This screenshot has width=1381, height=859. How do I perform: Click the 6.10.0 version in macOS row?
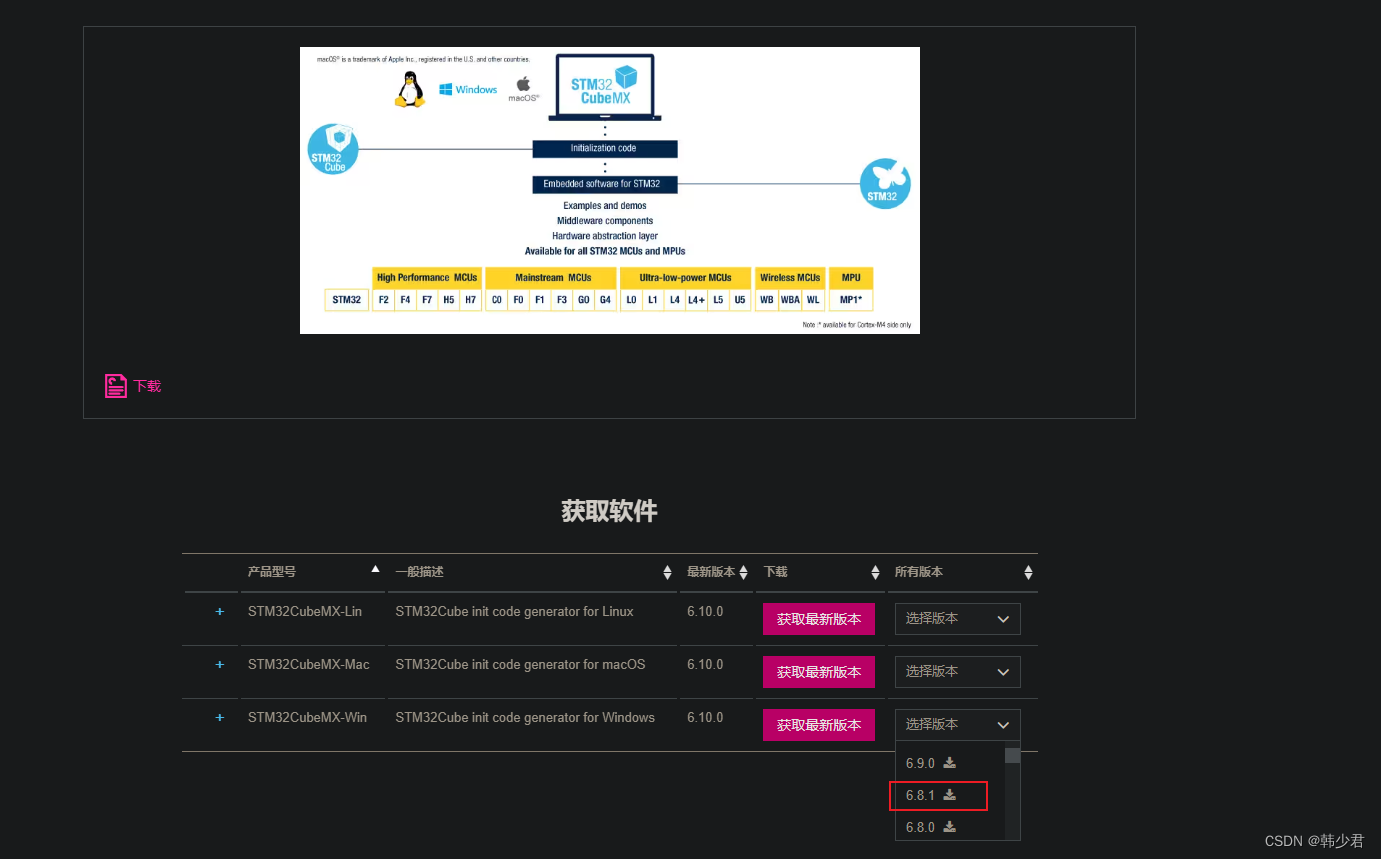tap(705, 664)
